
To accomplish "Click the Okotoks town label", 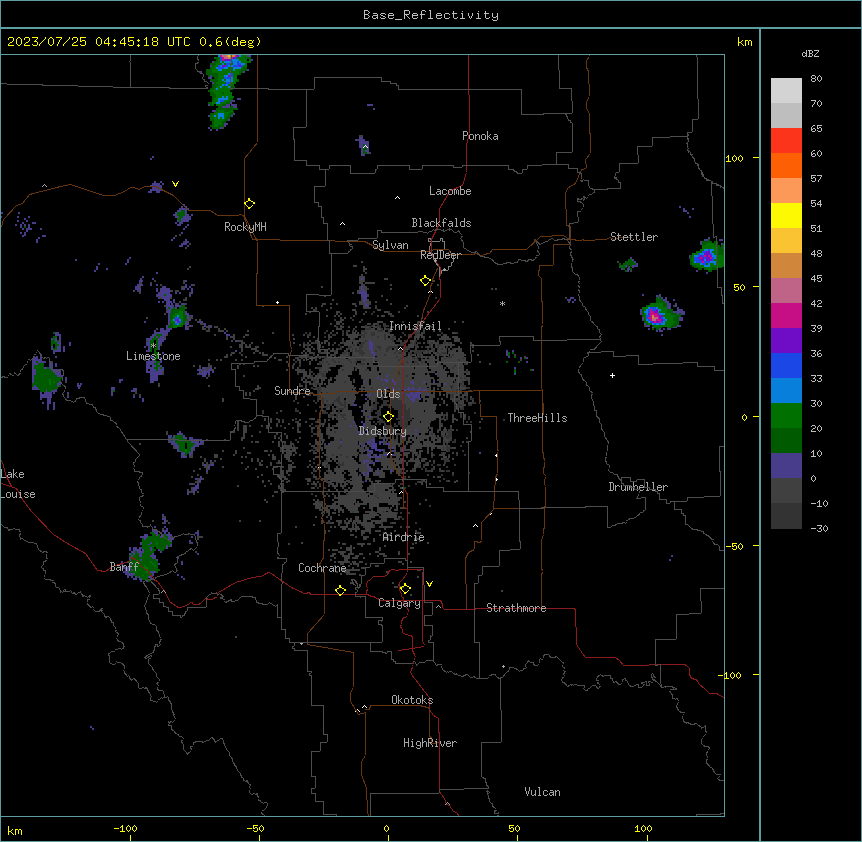I will 412,700.
